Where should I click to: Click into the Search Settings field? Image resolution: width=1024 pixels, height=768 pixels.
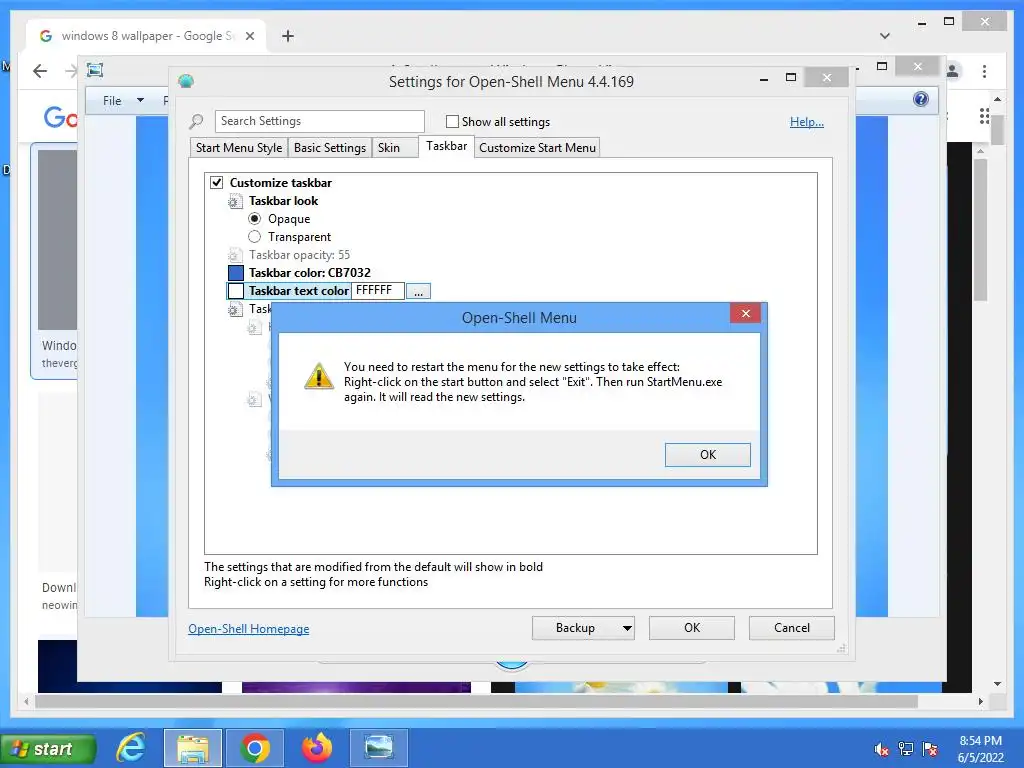pos(319,121)
